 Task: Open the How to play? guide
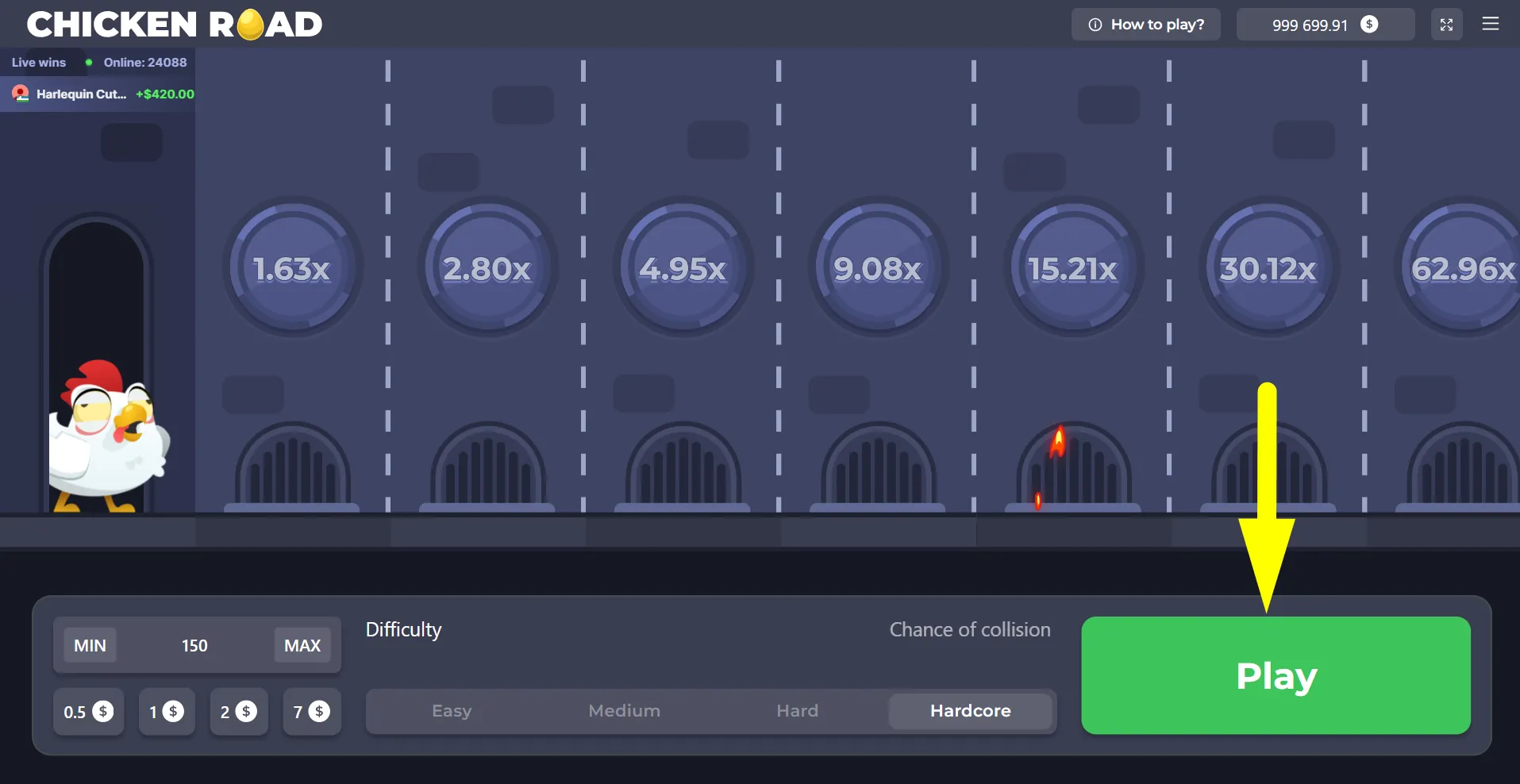coord(1145,25)
